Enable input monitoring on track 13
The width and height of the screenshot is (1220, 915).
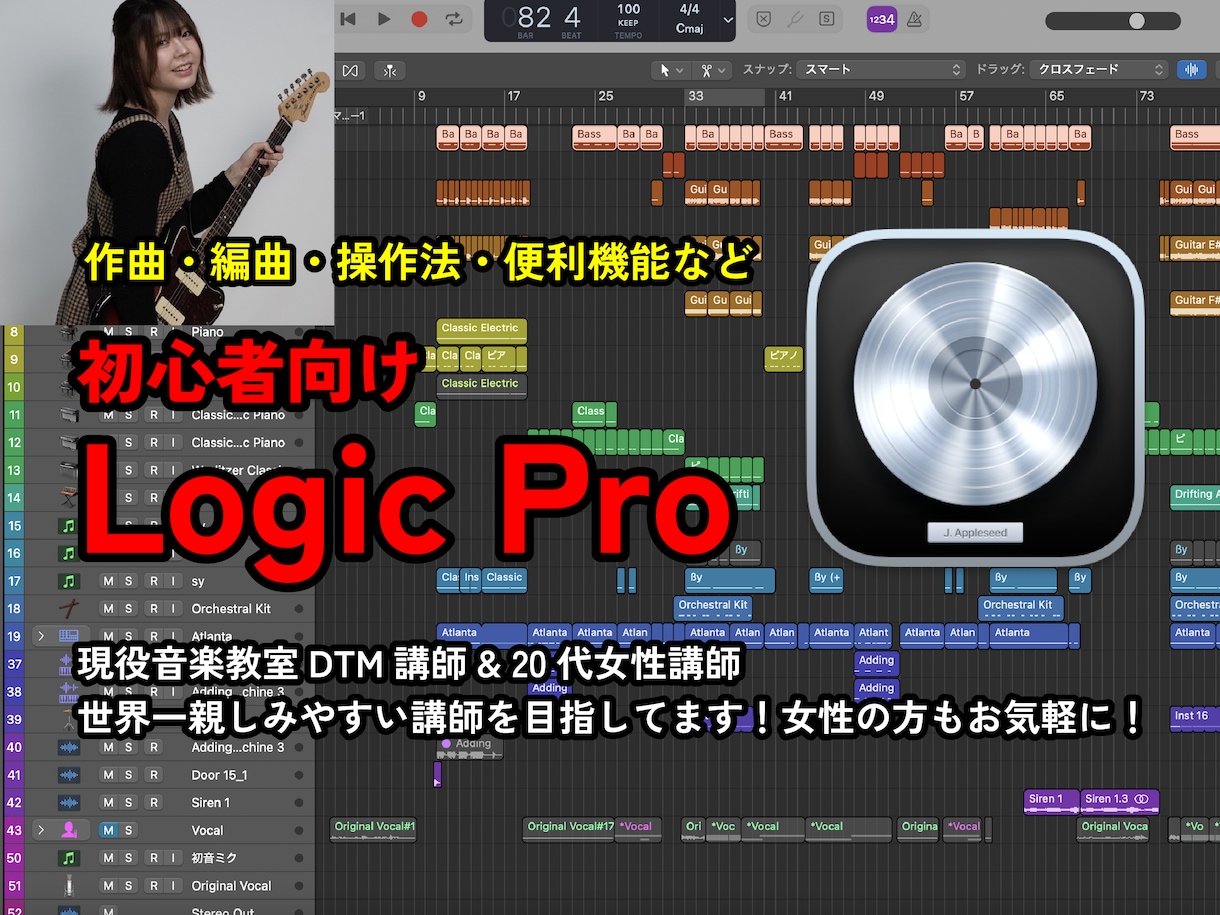(174, 470)
